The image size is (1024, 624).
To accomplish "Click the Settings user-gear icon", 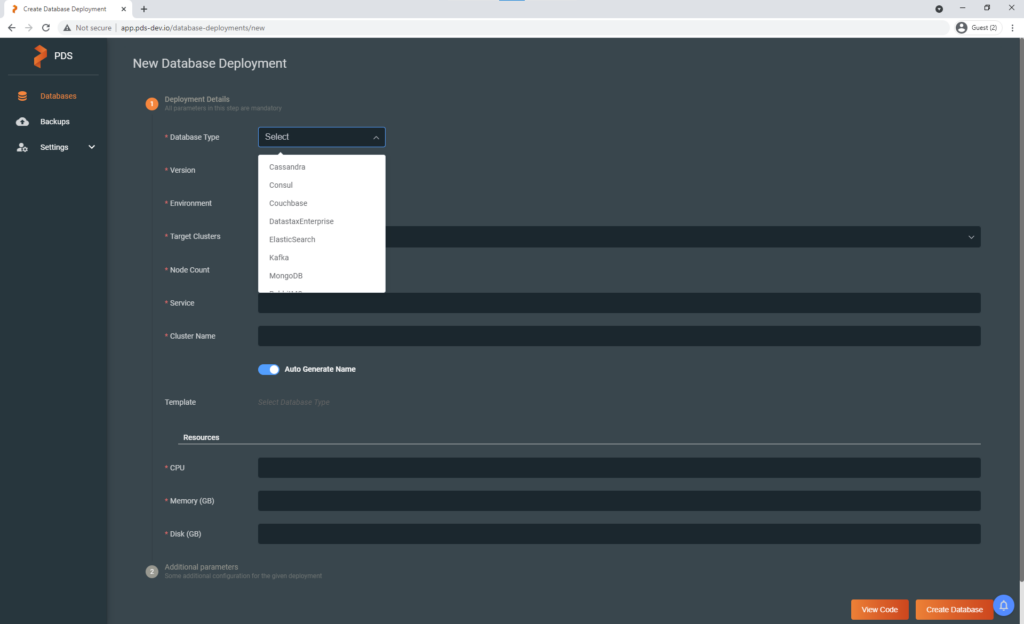I will pos(22,147).
